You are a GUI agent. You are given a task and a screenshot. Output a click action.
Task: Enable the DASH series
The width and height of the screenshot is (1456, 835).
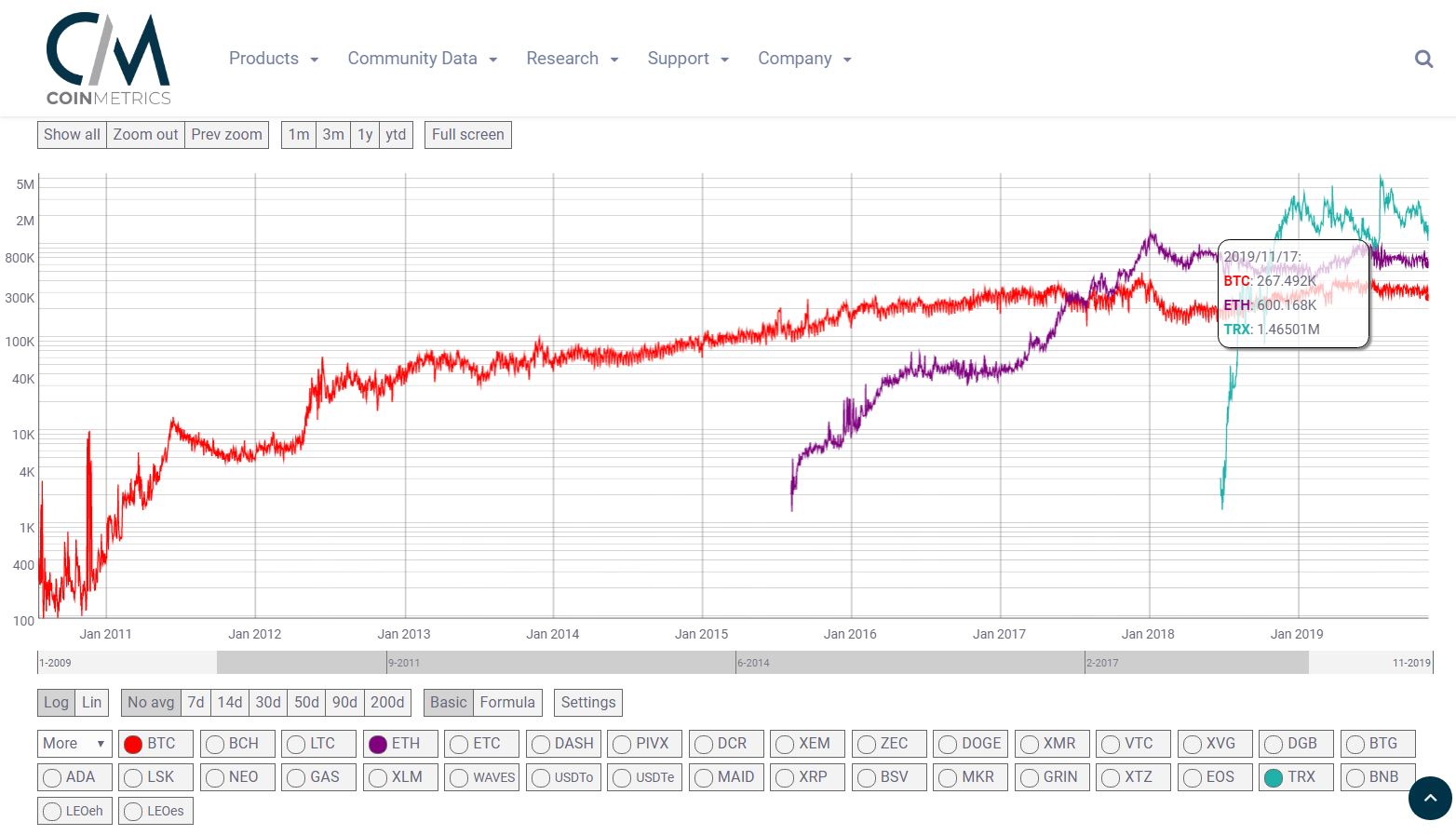(x=563, y=744)
